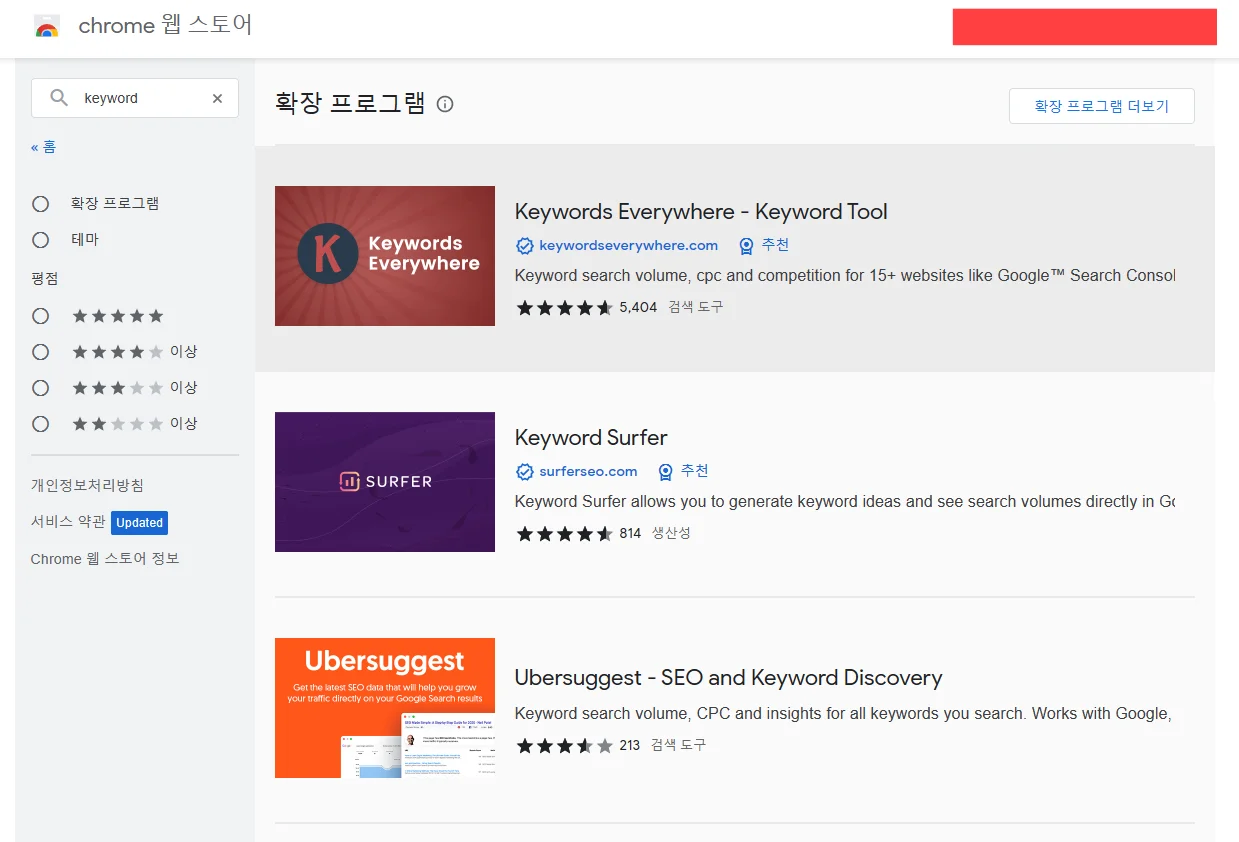This screenshot has width=1239, height=842.
Task: Select the five-star rating filter
Action: 41,316
